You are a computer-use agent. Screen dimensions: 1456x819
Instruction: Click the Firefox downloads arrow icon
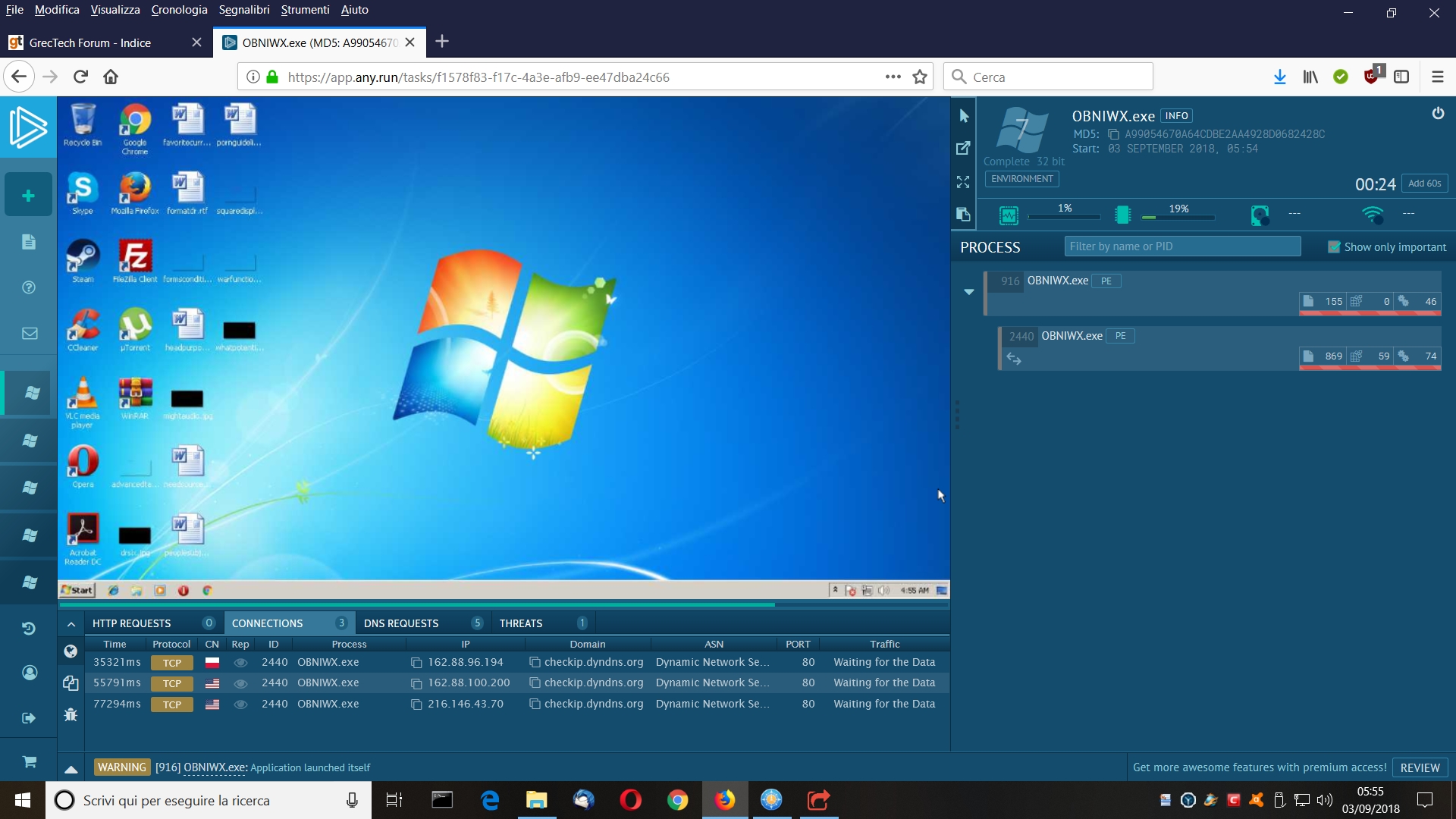(1280, 77)
